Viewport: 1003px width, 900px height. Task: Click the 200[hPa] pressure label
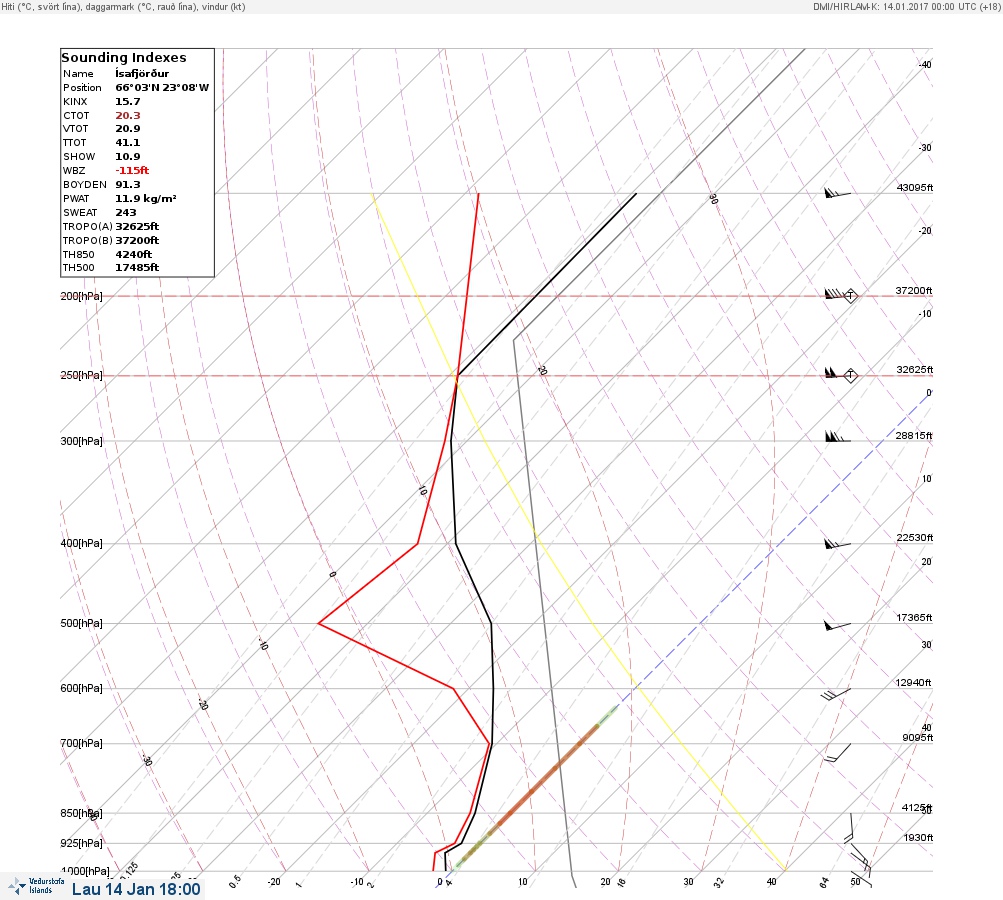81,296
